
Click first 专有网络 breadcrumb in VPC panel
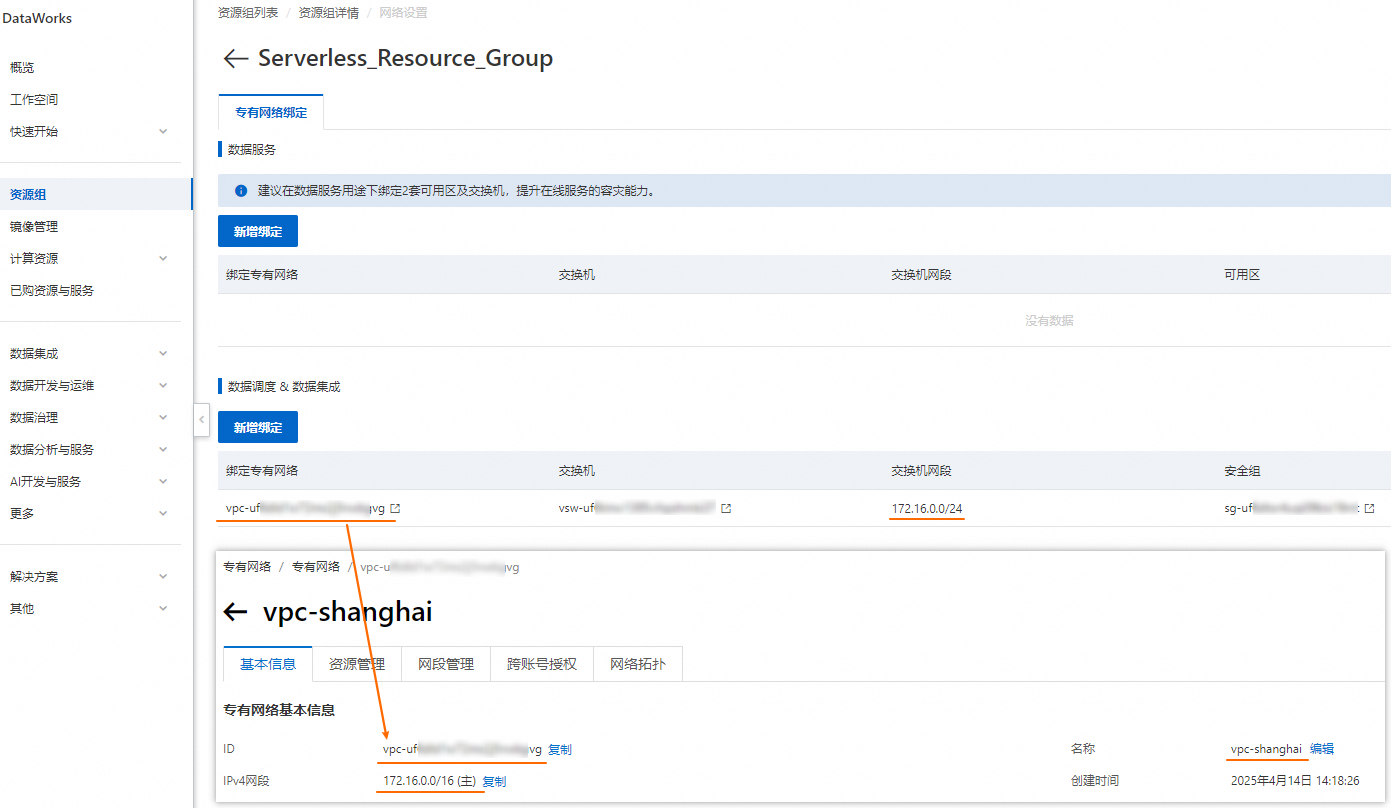[x=247, y=567]
